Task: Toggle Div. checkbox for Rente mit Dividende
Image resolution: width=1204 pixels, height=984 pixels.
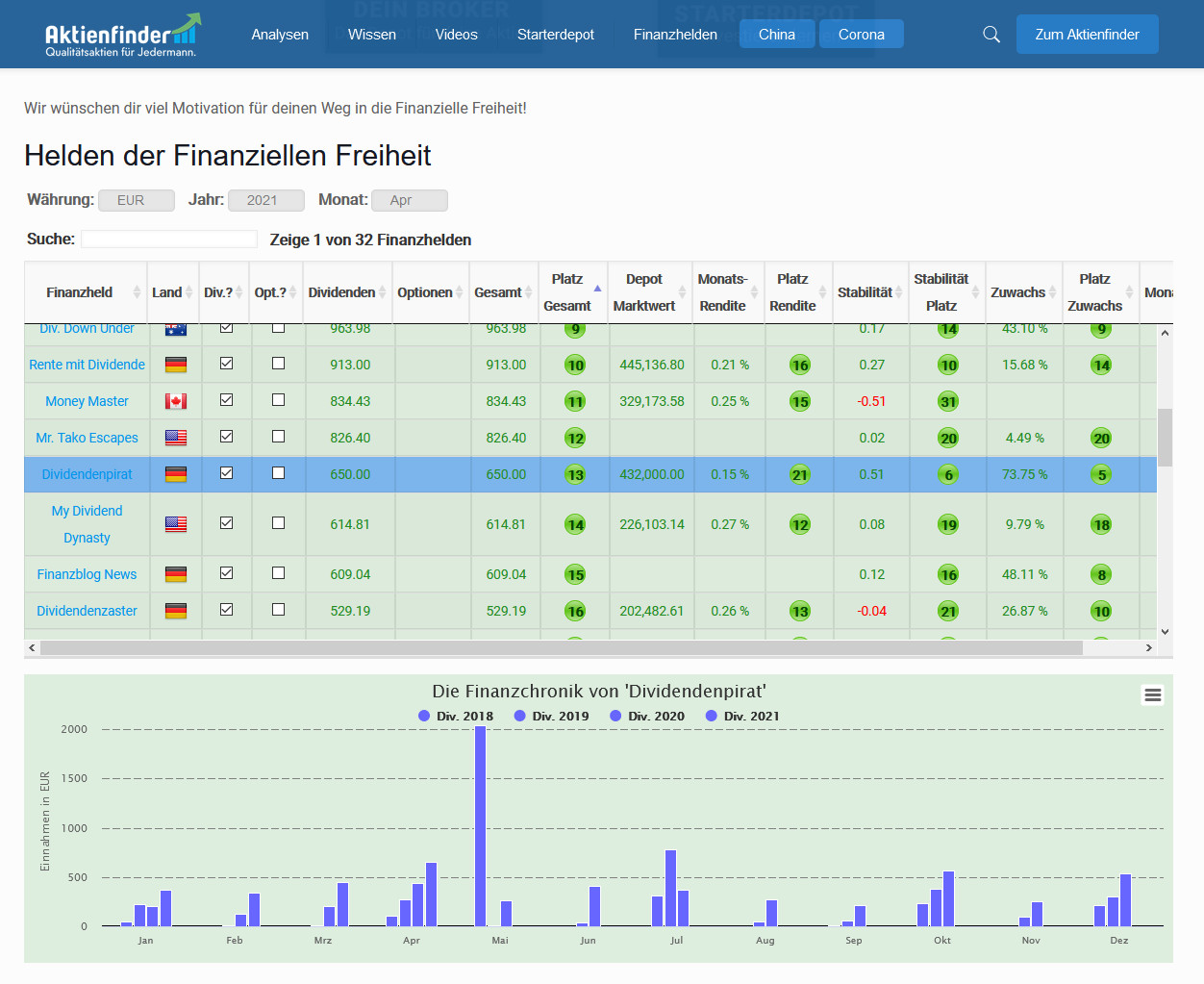Action: click(226, 364)
